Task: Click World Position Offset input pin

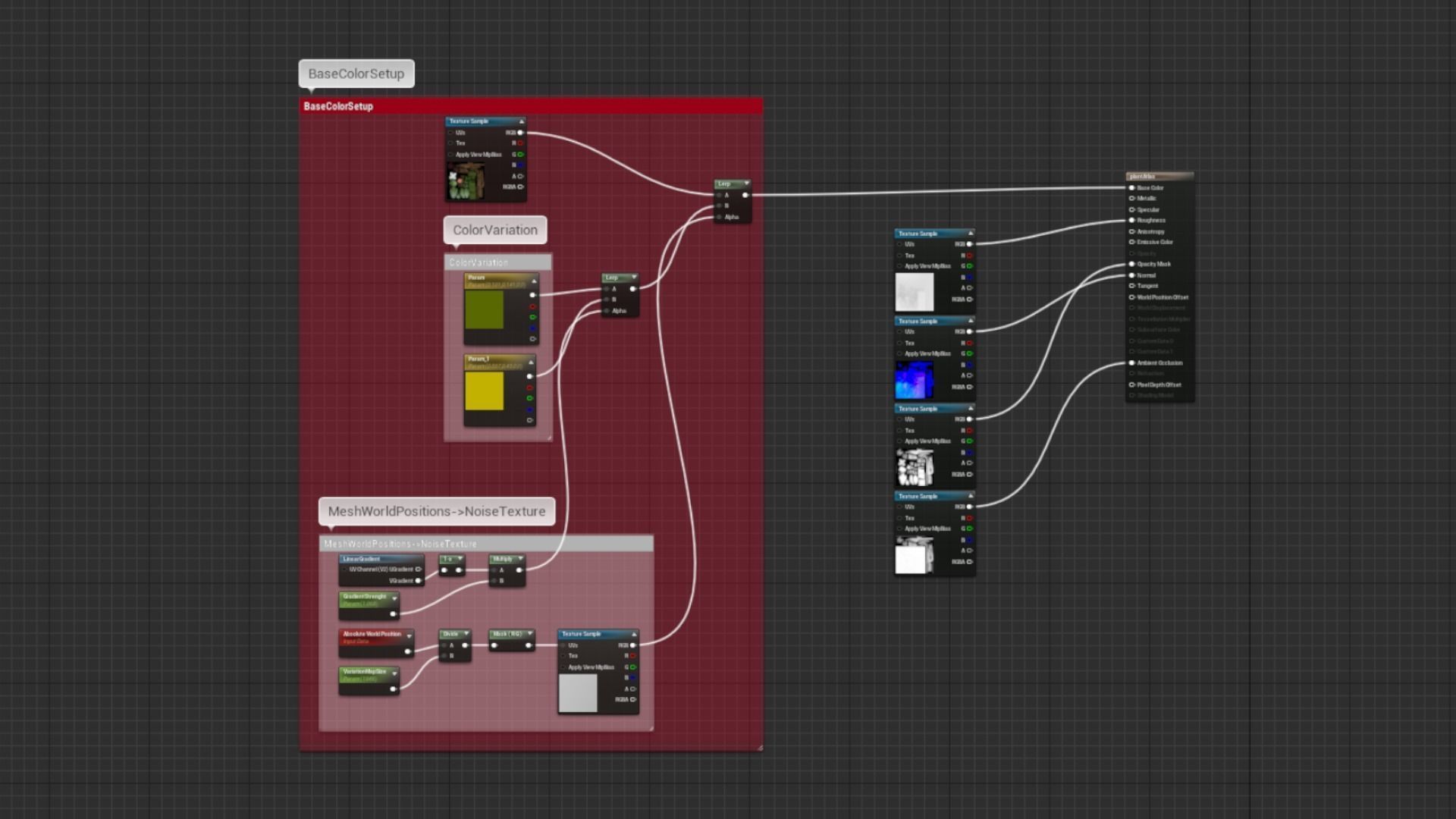Action: (1131, 297)
